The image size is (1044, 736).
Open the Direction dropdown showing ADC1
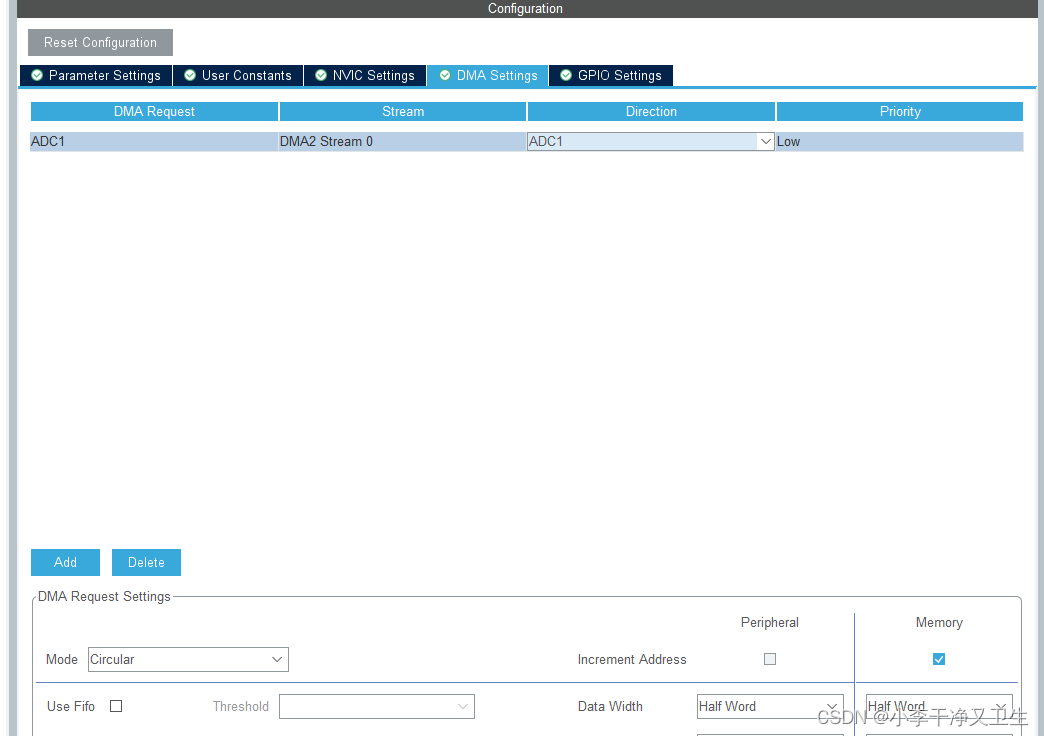tap(651, 141)
